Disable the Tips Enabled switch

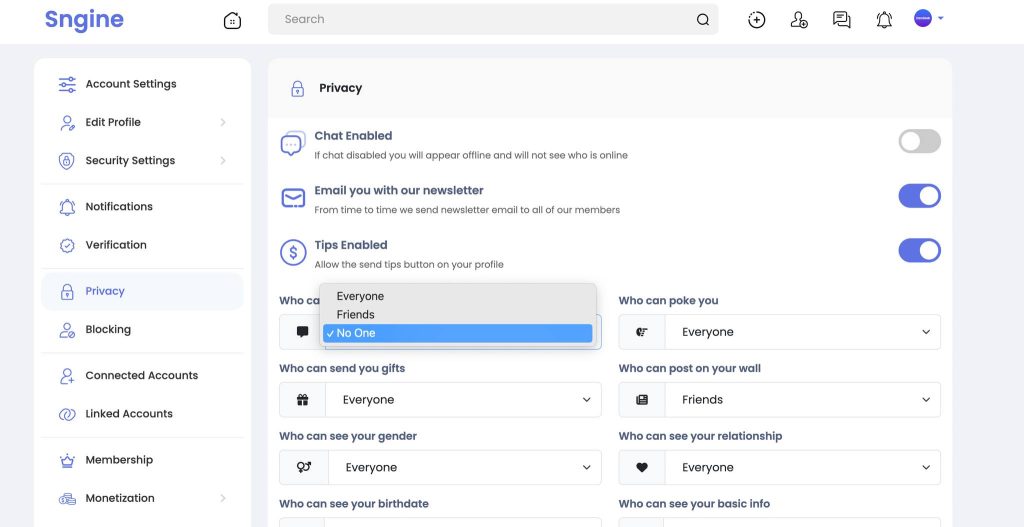pyautogui.click(x=920, y=250)
